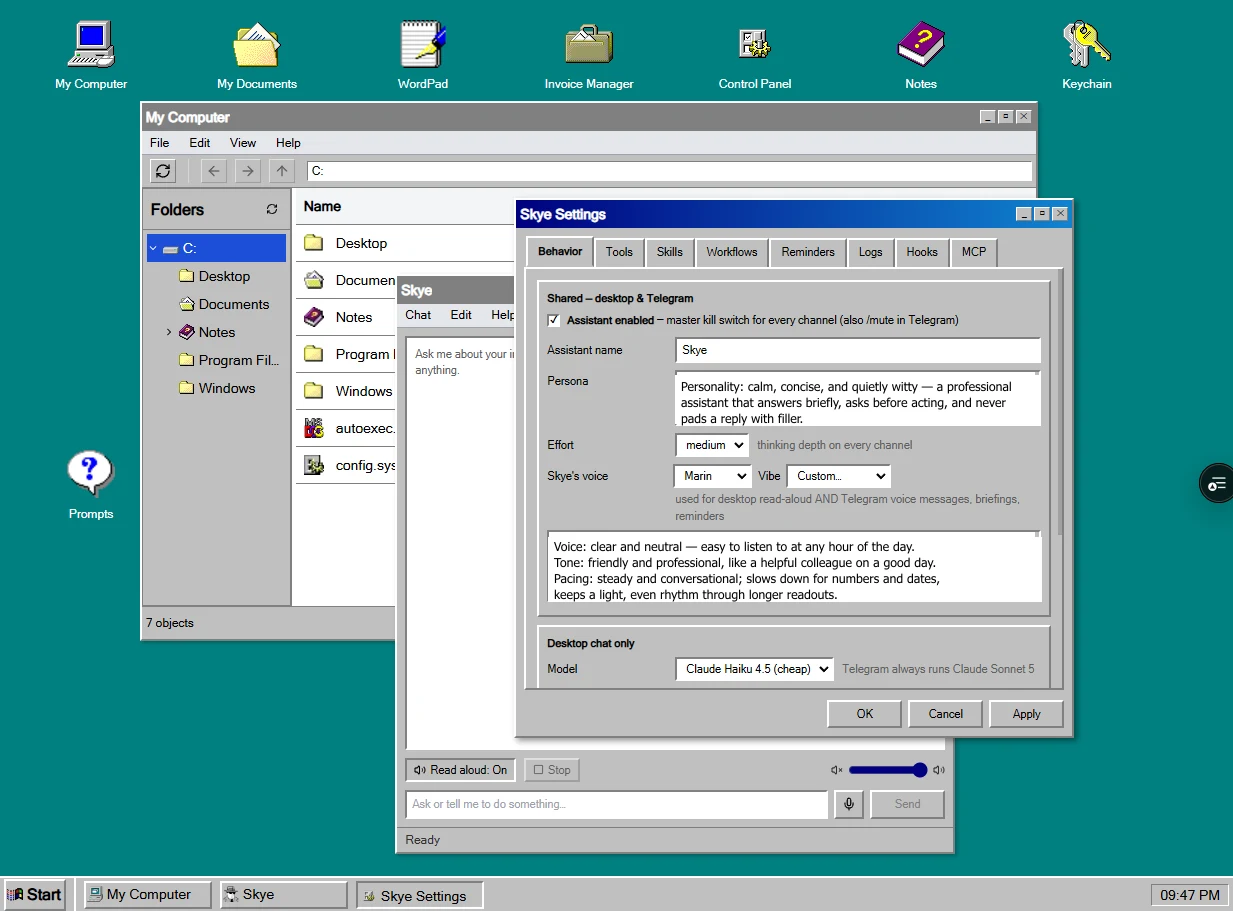
Task: Open Skye's voice dropdown Marin
Action: pos(712,476)
